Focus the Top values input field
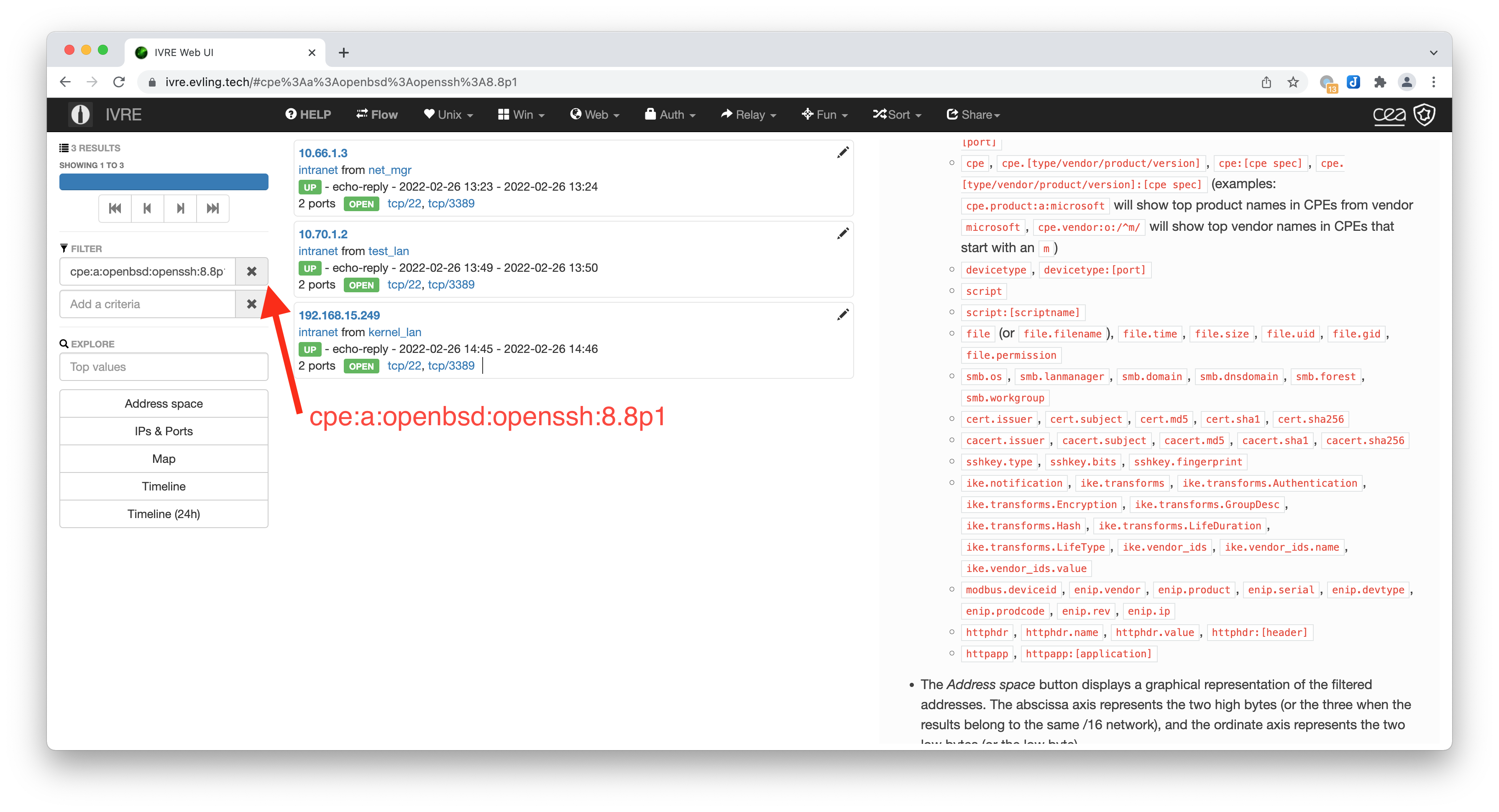Screen dimensions: 1499x812 click(x=164, y=367)
